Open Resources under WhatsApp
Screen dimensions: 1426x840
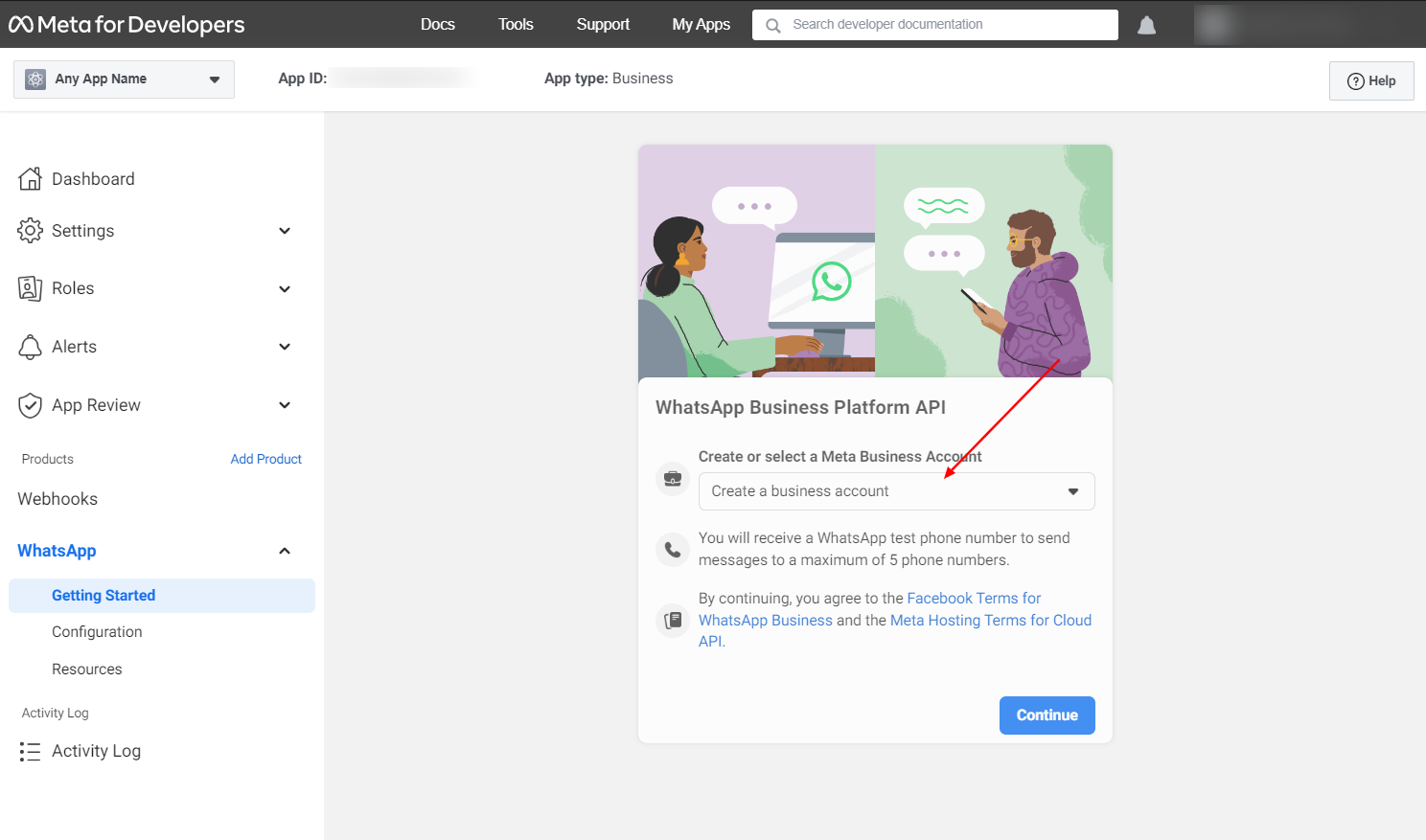point(87,670)
